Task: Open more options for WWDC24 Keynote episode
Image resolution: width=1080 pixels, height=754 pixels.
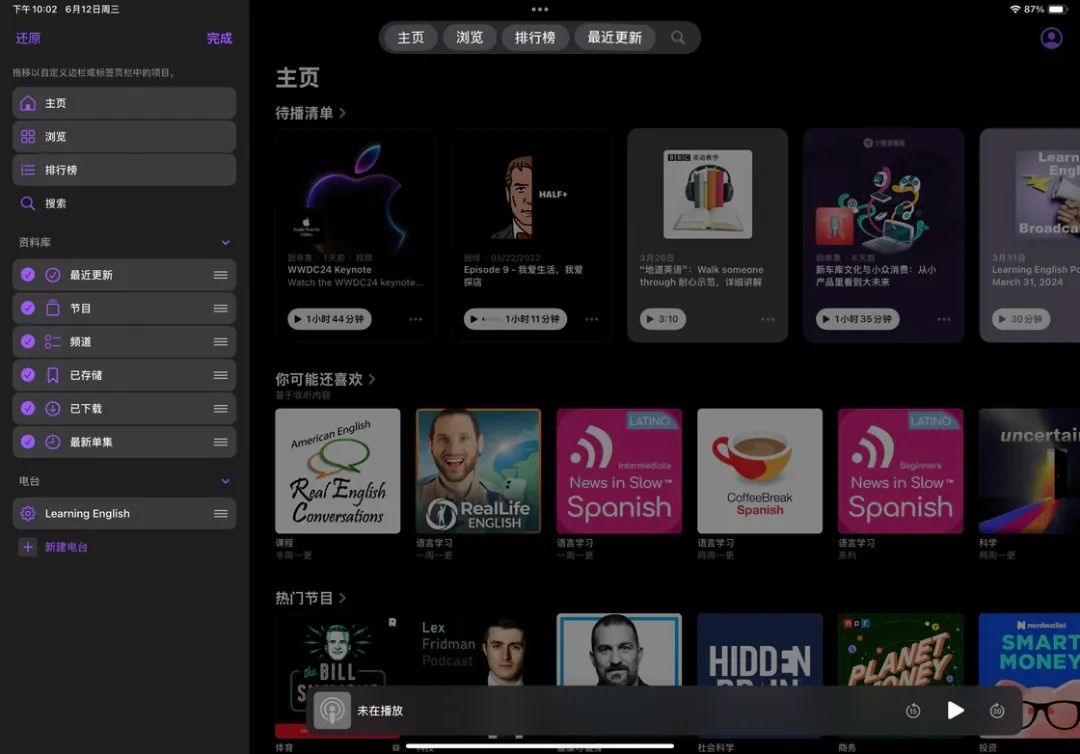Action: point(415,320)
